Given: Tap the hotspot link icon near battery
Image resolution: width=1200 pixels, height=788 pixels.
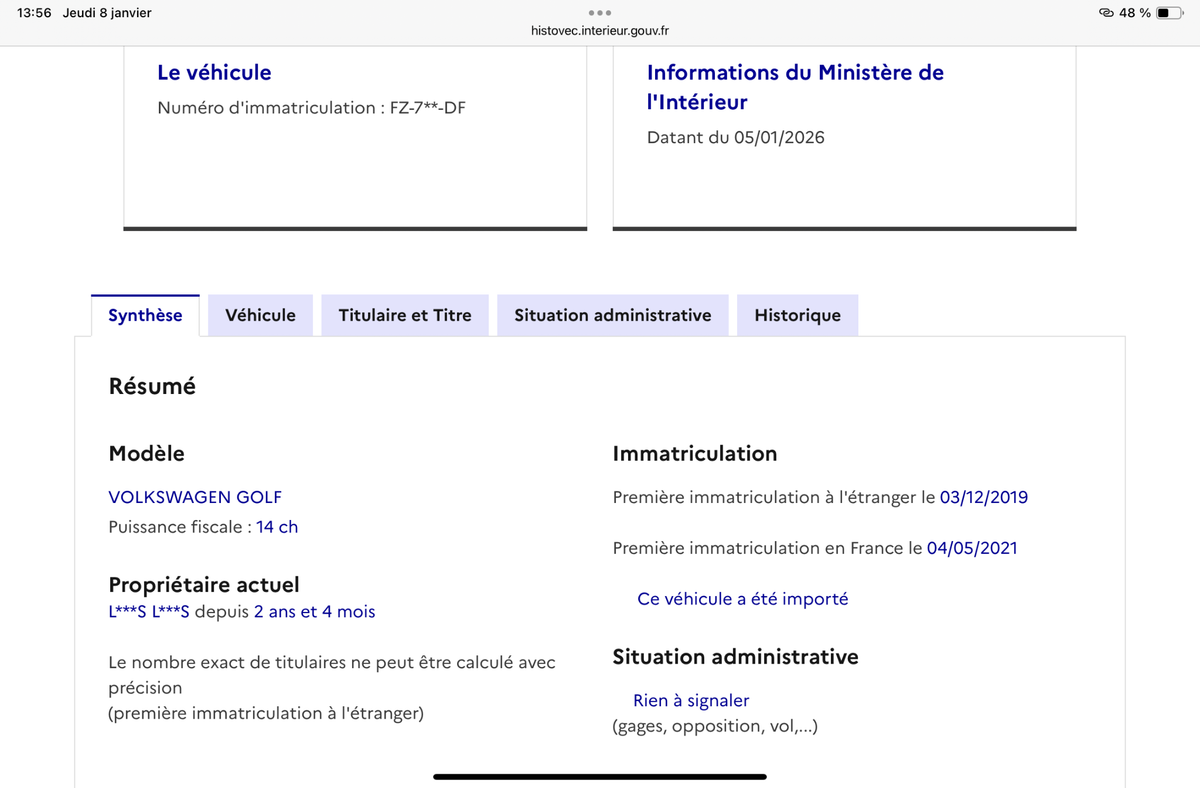Looking at the screenshot, I should tap(1106, 13).
